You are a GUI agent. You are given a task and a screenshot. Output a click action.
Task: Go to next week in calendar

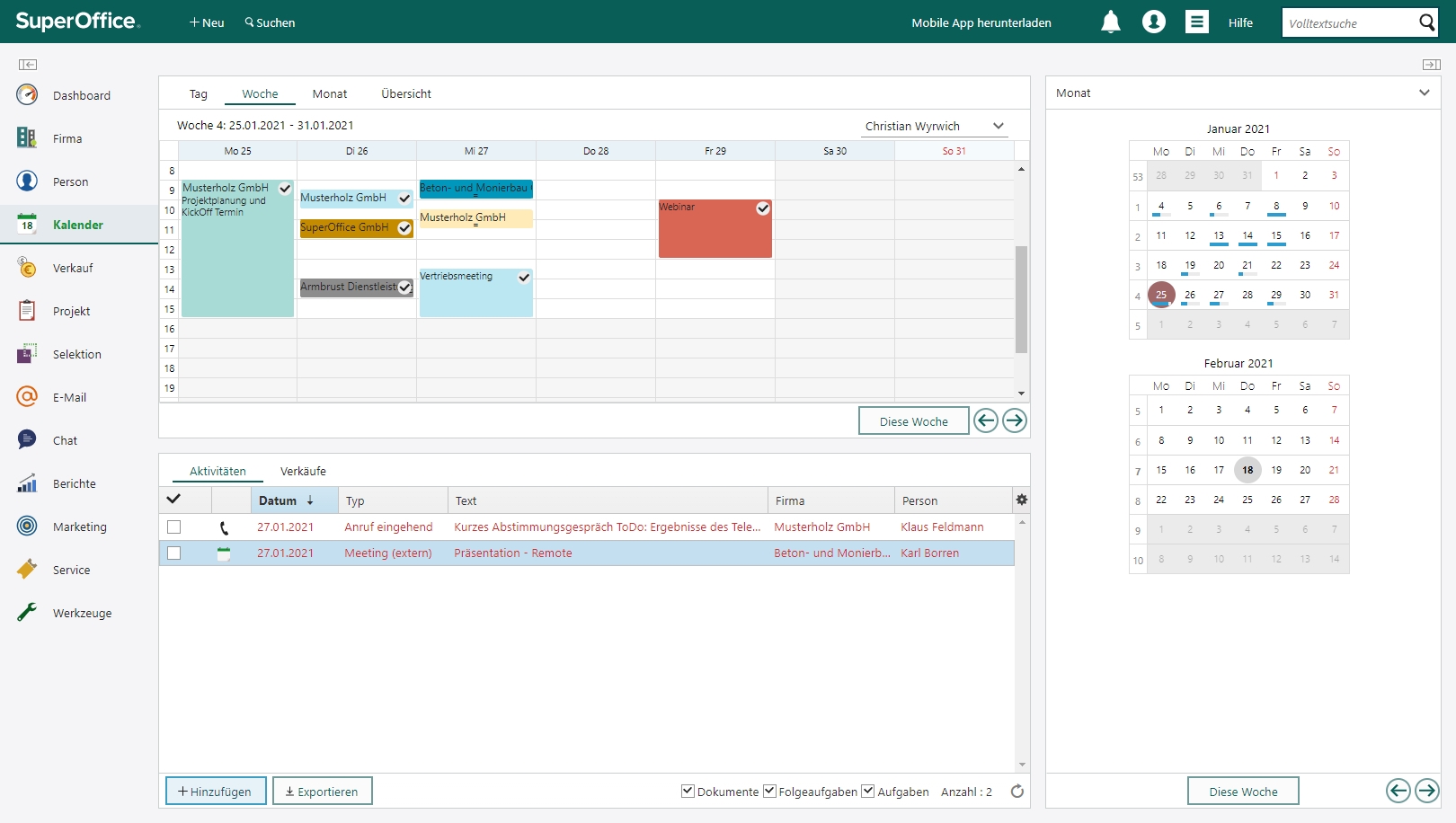click(x=1015, y=420)
